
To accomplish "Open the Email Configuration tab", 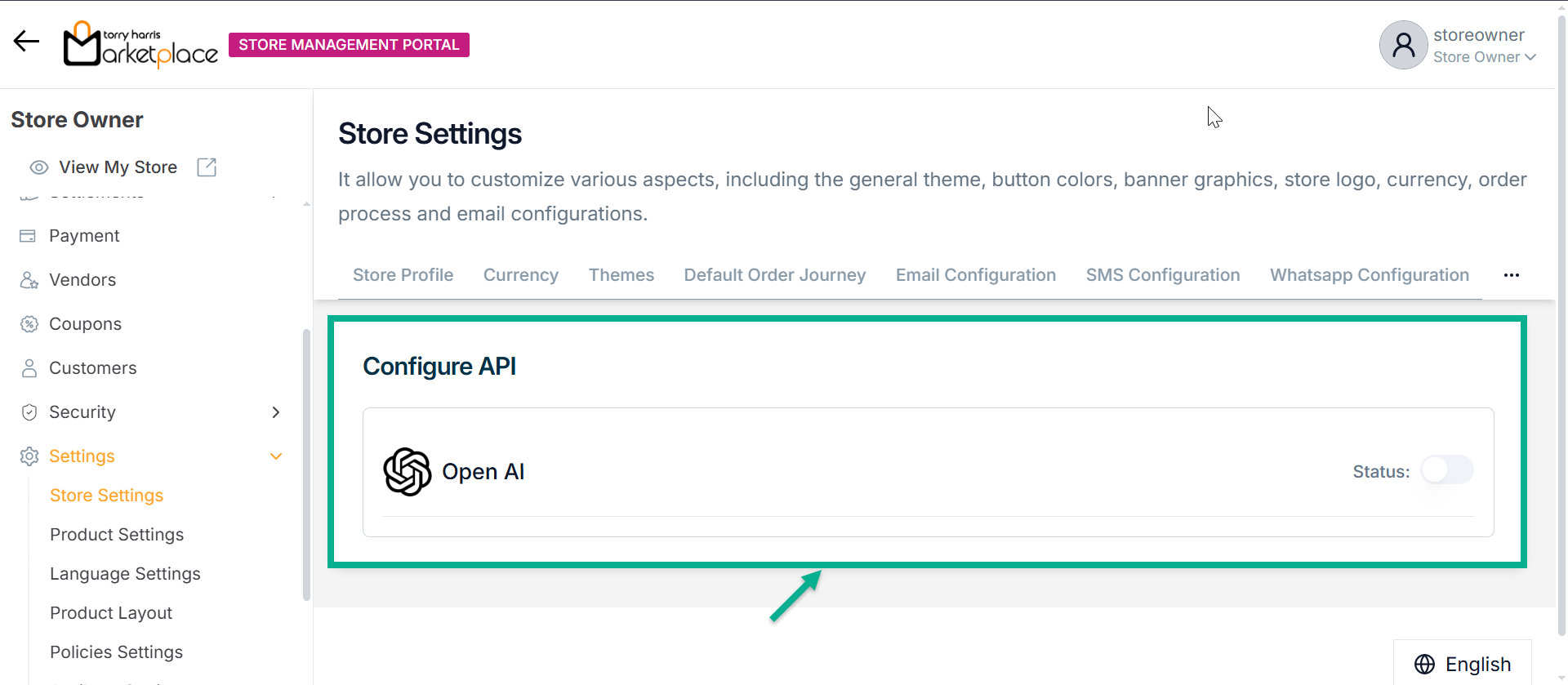I will 975,275.
